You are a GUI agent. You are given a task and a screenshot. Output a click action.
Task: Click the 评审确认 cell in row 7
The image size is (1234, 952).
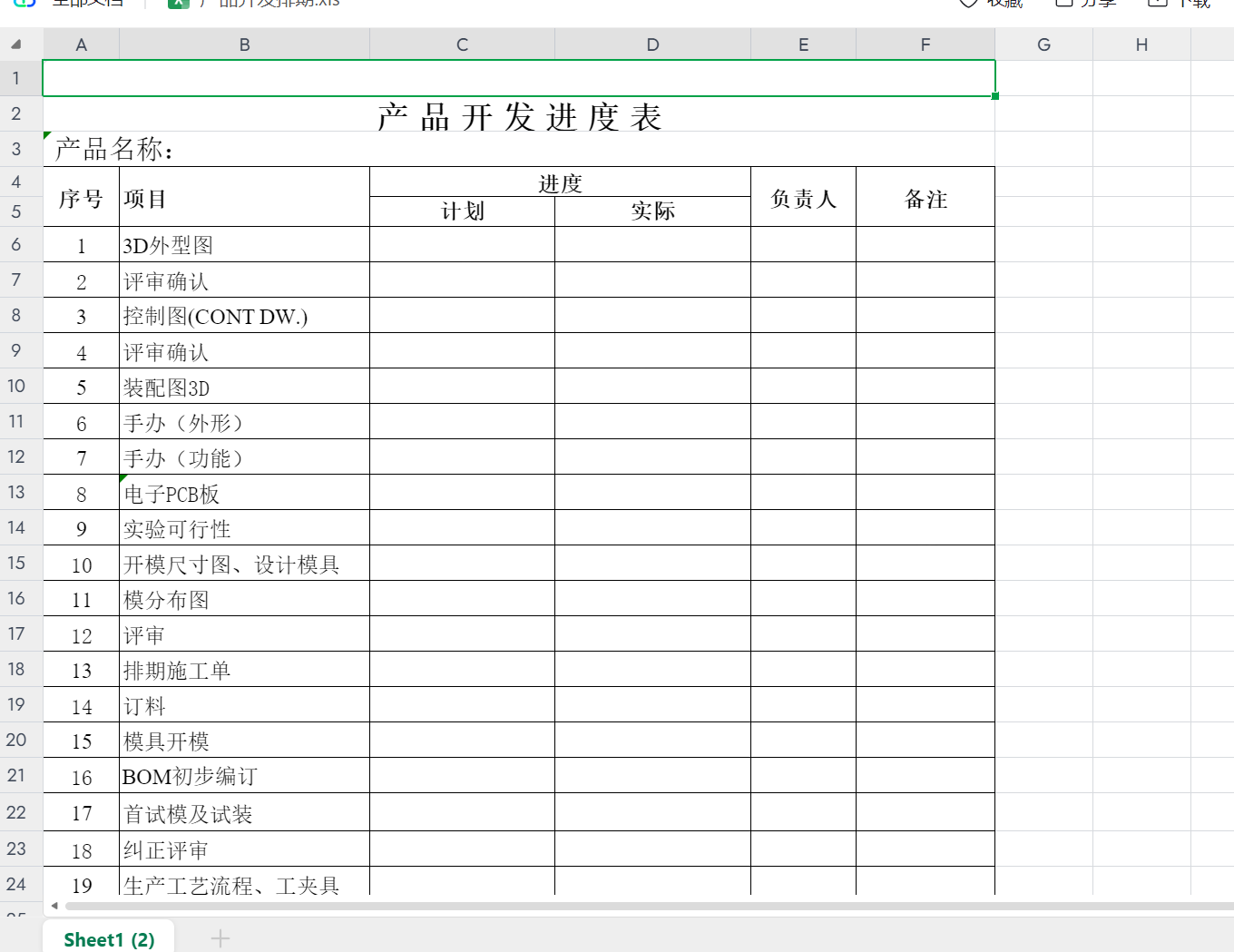(245, 280)
